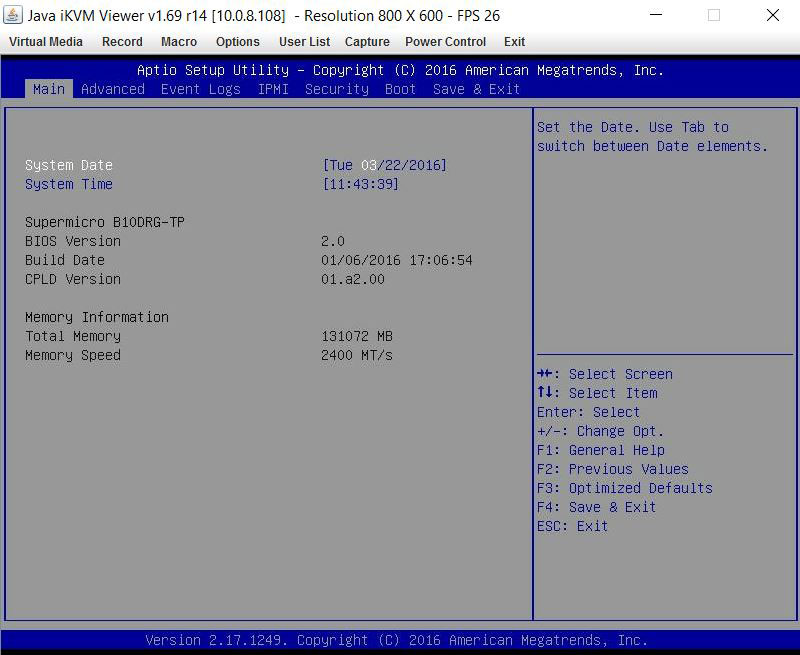
Task: Open the User List menu
Action: pyautogui.click(x=305, y=42)
